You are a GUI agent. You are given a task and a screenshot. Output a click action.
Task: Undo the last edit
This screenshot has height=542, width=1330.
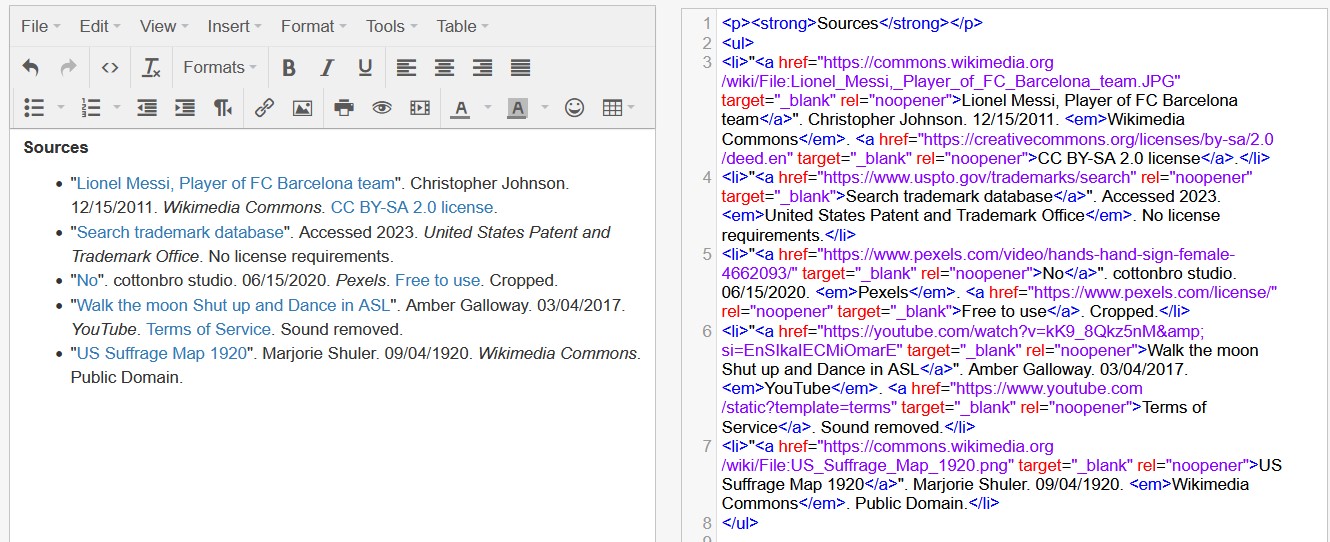tap(31, 68)
